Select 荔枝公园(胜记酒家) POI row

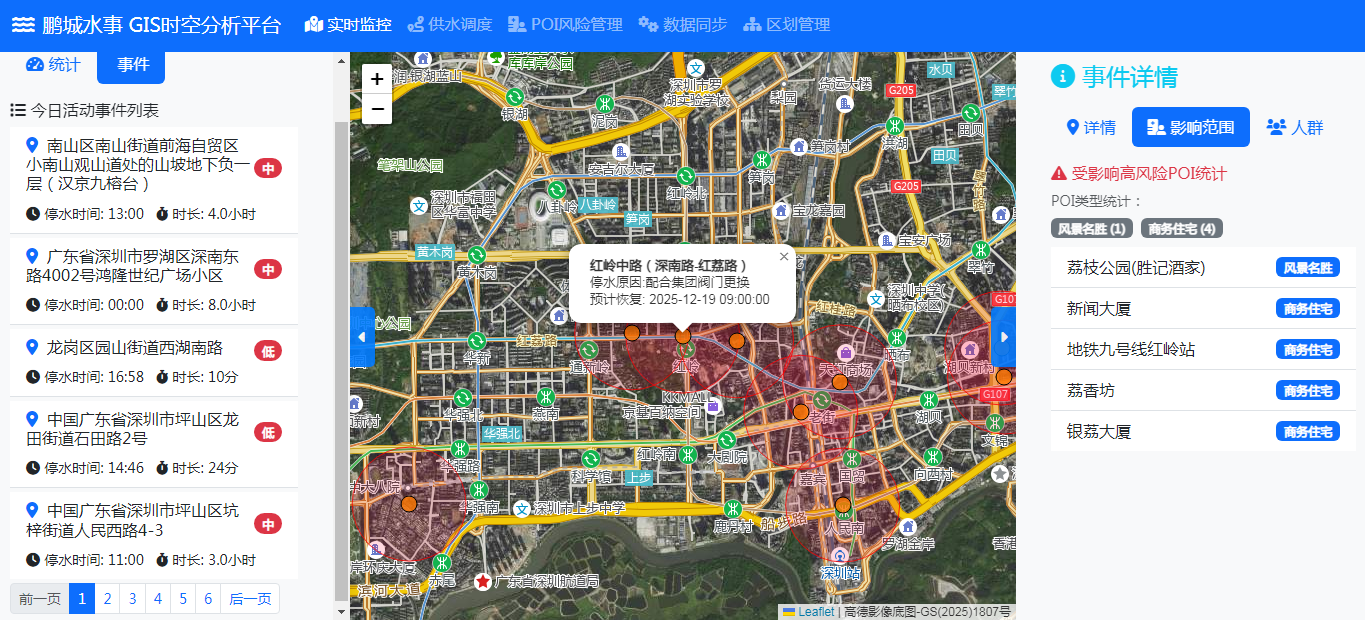1203,268
